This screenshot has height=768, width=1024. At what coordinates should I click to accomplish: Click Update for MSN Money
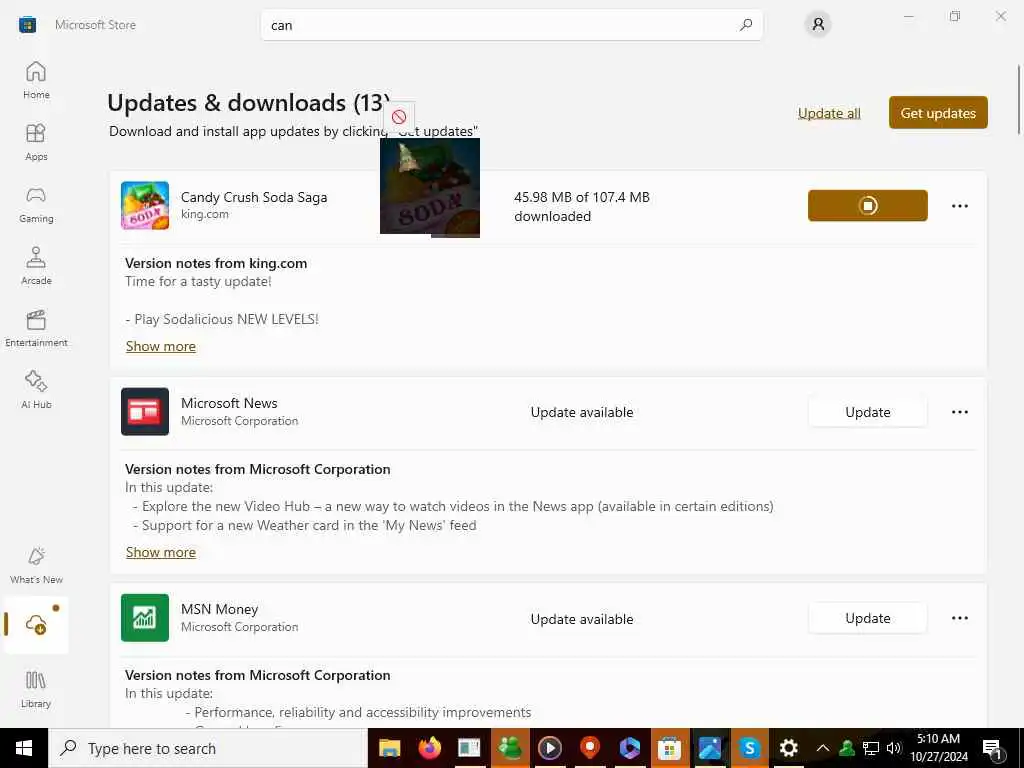(x=867, y=618)
